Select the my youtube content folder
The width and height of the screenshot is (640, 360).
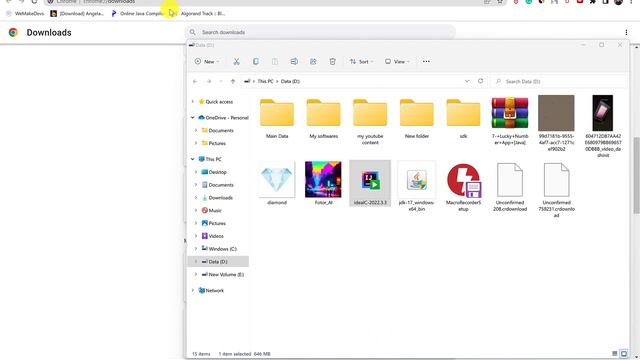tap(370, 121)
